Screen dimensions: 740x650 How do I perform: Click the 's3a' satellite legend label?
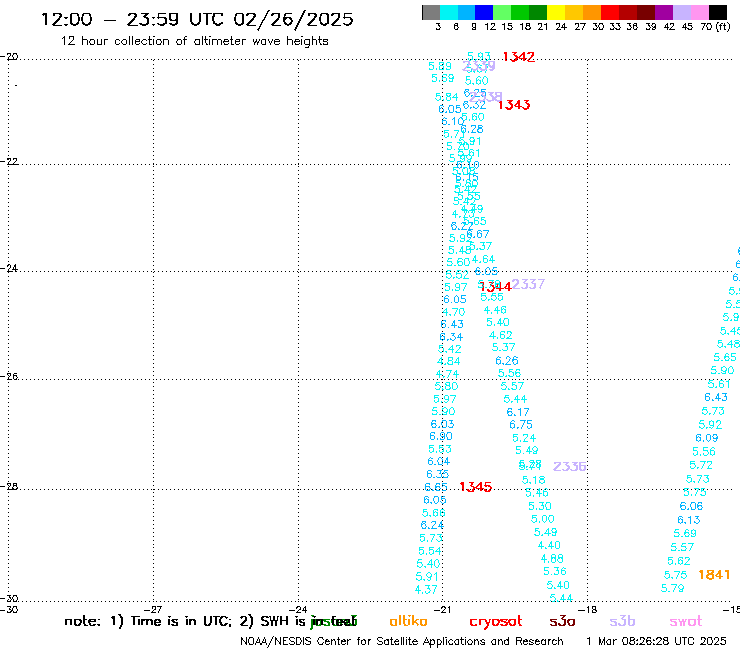562,622
